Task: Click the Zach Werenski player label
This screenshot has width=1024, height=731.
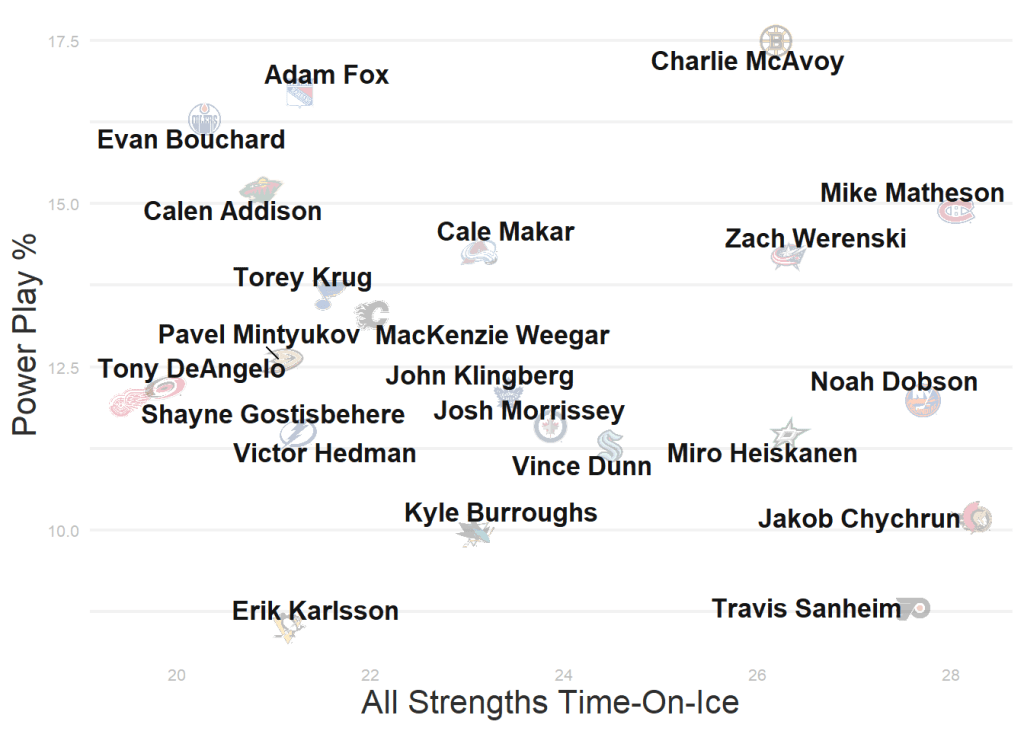Action: pyautogui.click(x=815, y=239)
